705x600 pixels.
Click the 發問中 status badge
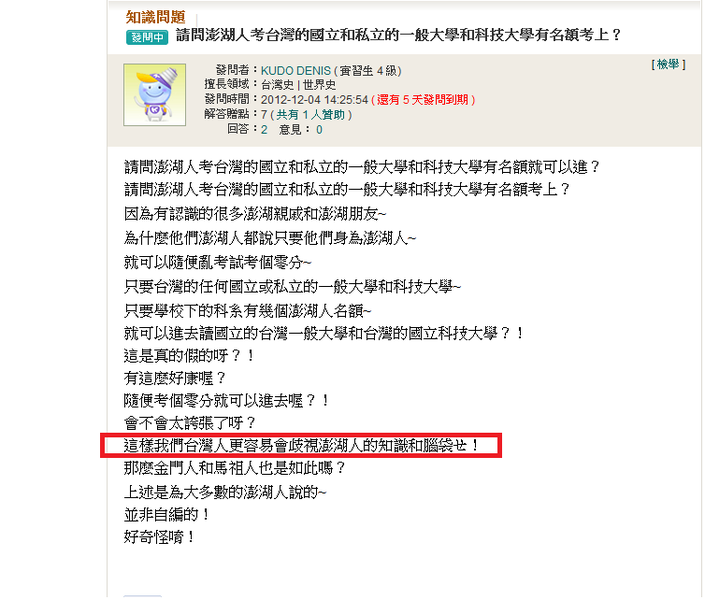tap(147, 37)
